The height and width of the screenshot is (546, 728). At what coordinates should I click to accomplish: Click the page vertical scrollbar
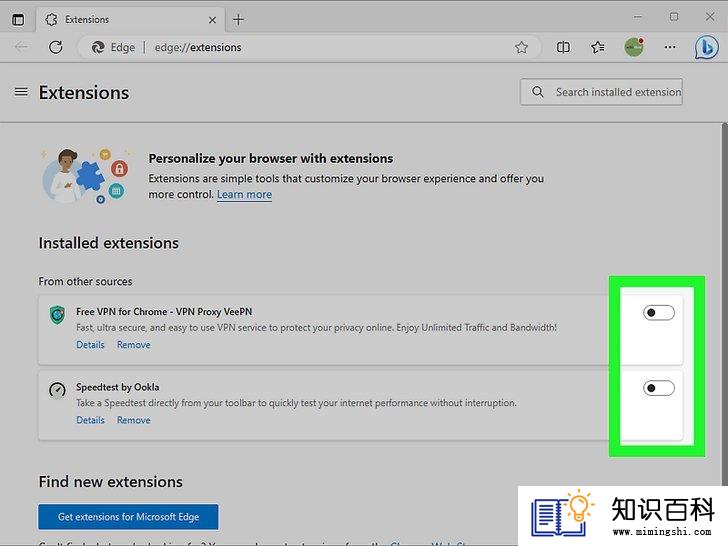click(x=725, y=302)
